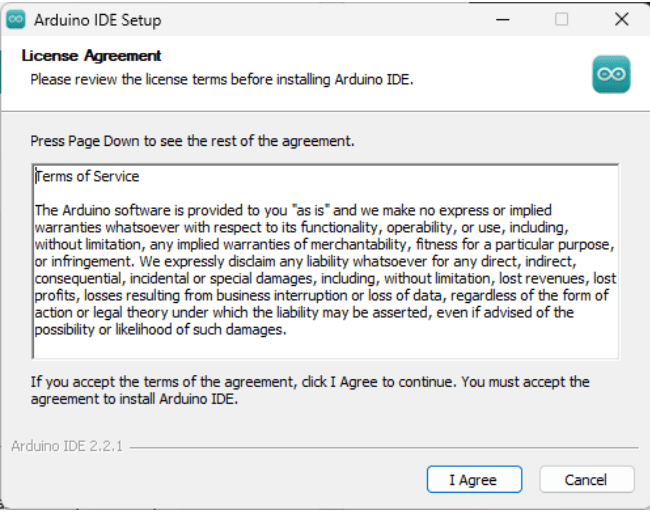Click the 'Terms of Service' heading text
The height and width of the screenshot is (517, 650).
(88, 176)
